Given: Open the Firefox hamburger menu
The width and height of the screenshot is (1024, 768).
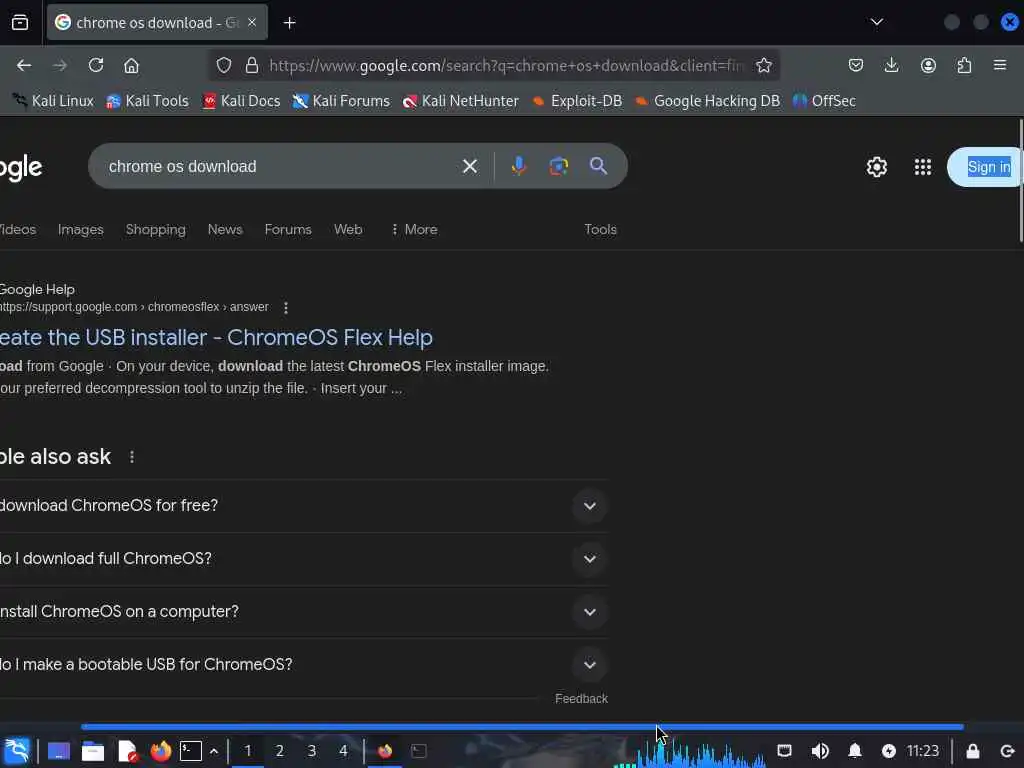Looking at the screenshot, I should [1000, 65].
